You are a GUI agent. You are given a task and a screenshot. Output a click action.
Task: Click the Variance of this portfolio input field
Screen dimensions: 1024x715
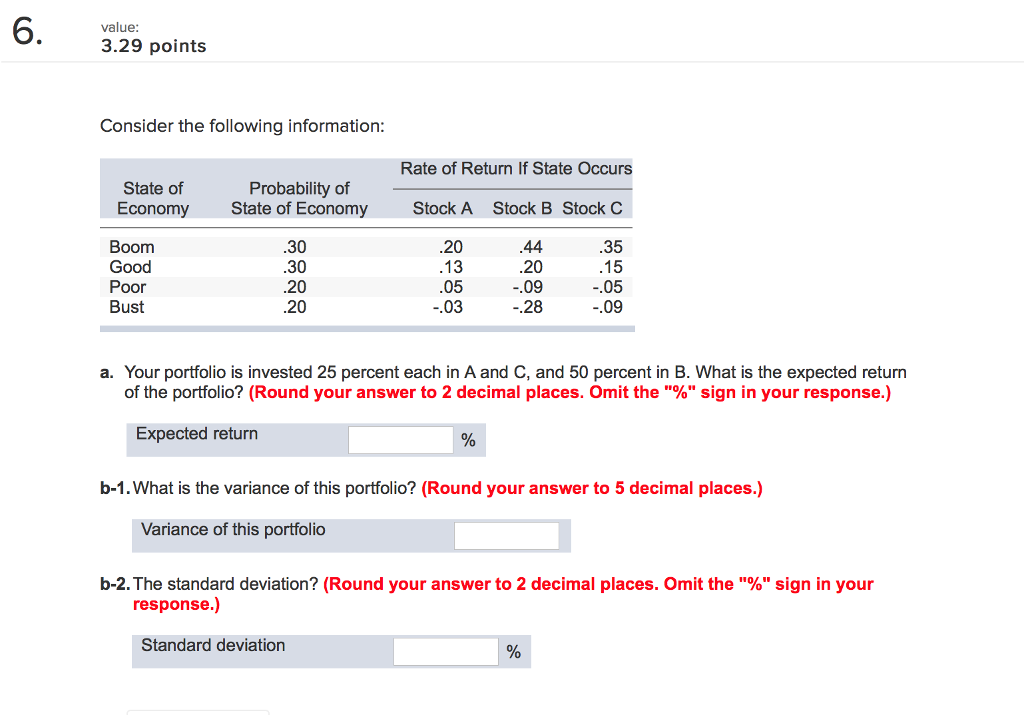(506, 534)
